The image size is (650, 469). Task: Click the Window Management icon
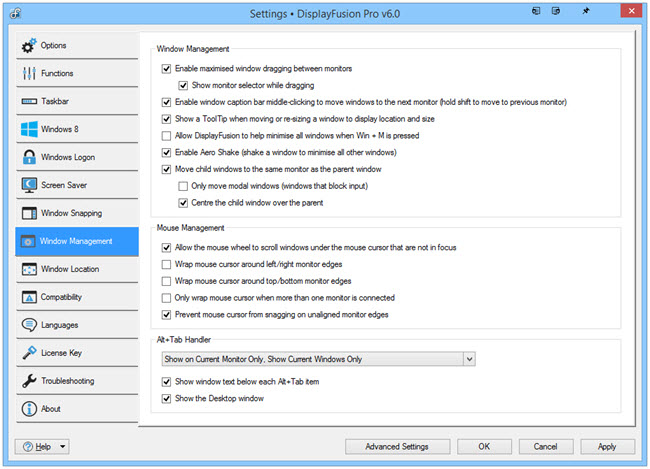(28, 241)
